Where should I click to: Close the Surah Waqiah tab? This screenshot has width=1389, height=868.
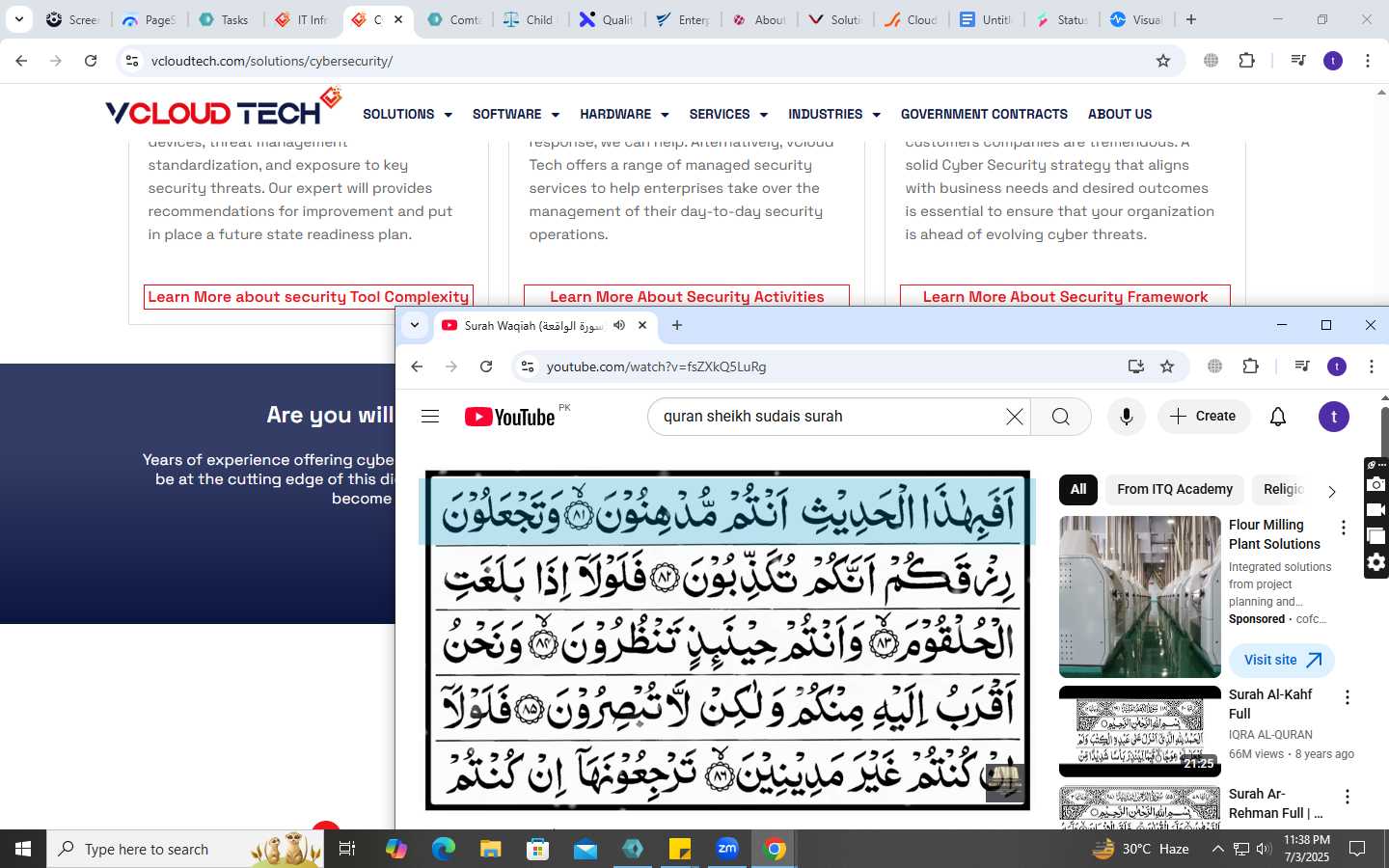(x=642, y=325)
